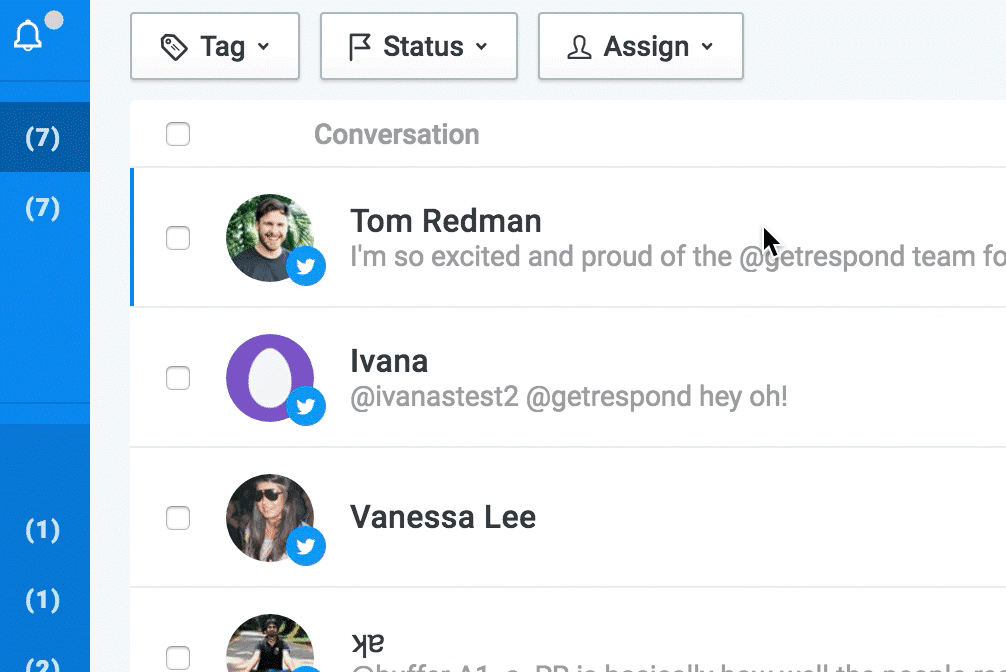1006x672 pixels.
Task: Open the Status dropdown arrow
Action: (481, 47)
